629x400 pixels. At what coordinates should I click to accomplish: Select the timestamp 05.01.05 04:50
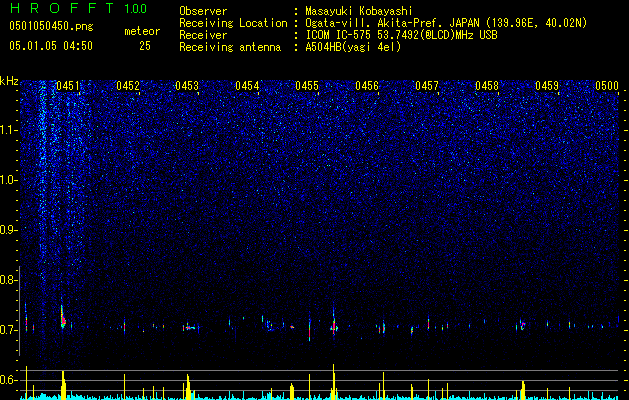click(51, 46)
